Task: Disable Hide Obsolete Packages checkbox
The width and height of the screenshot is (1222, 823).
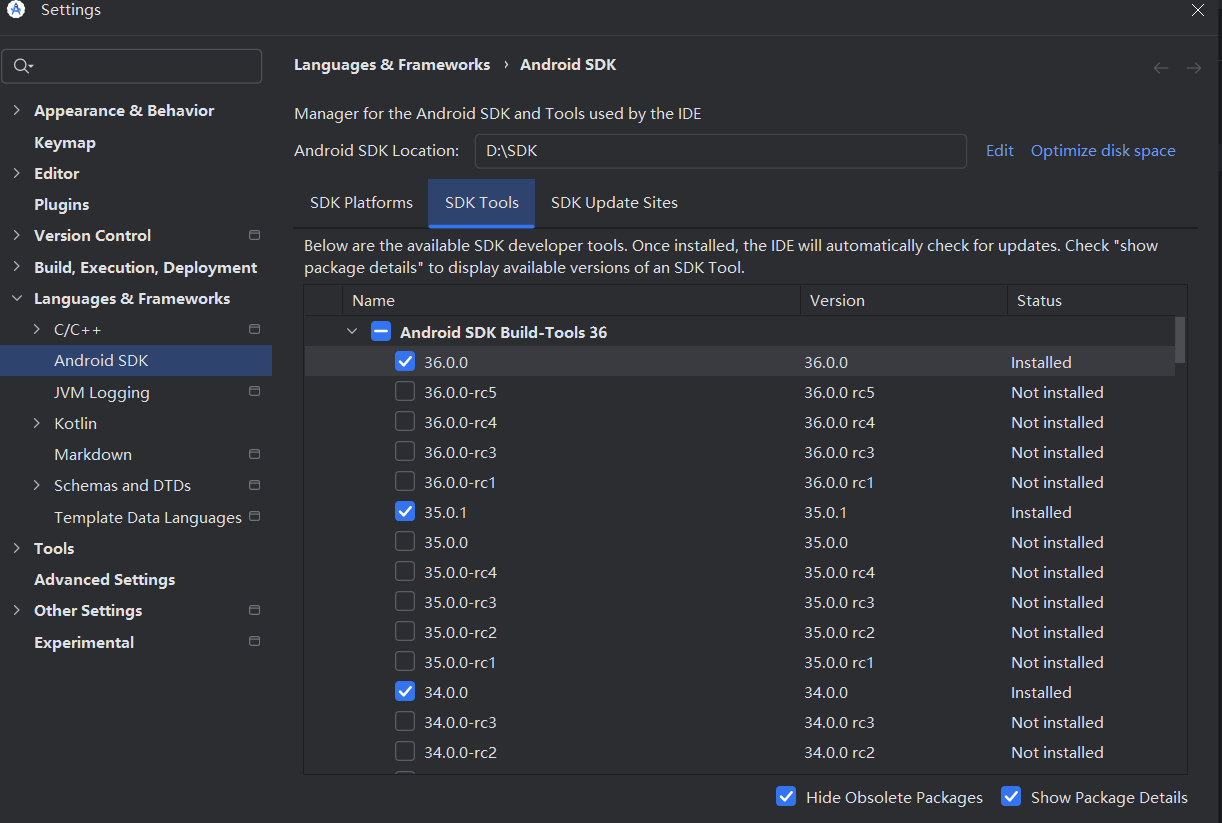Action: pos(786,797)
